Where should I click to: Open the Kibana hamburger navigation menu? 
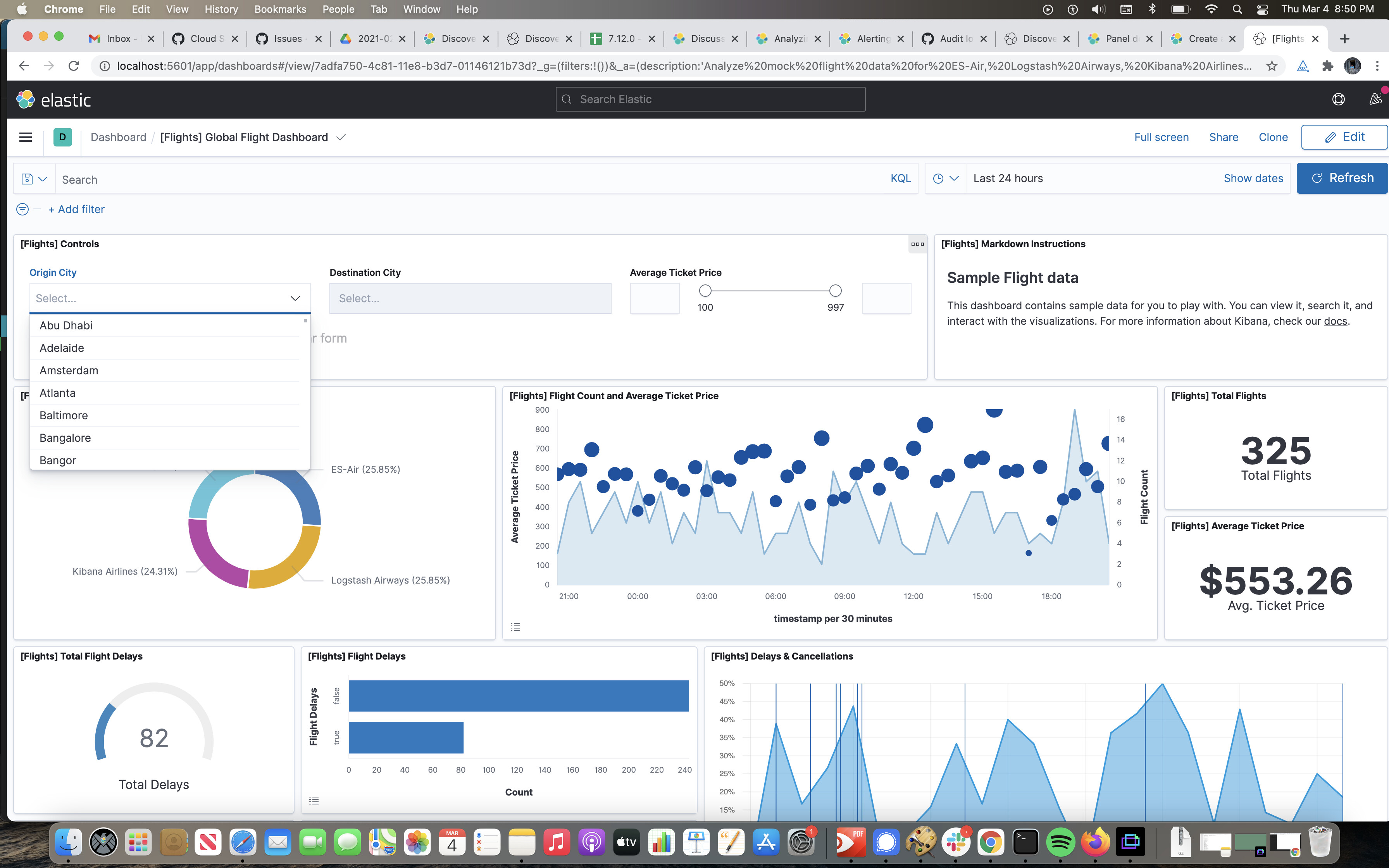[25, 137]
